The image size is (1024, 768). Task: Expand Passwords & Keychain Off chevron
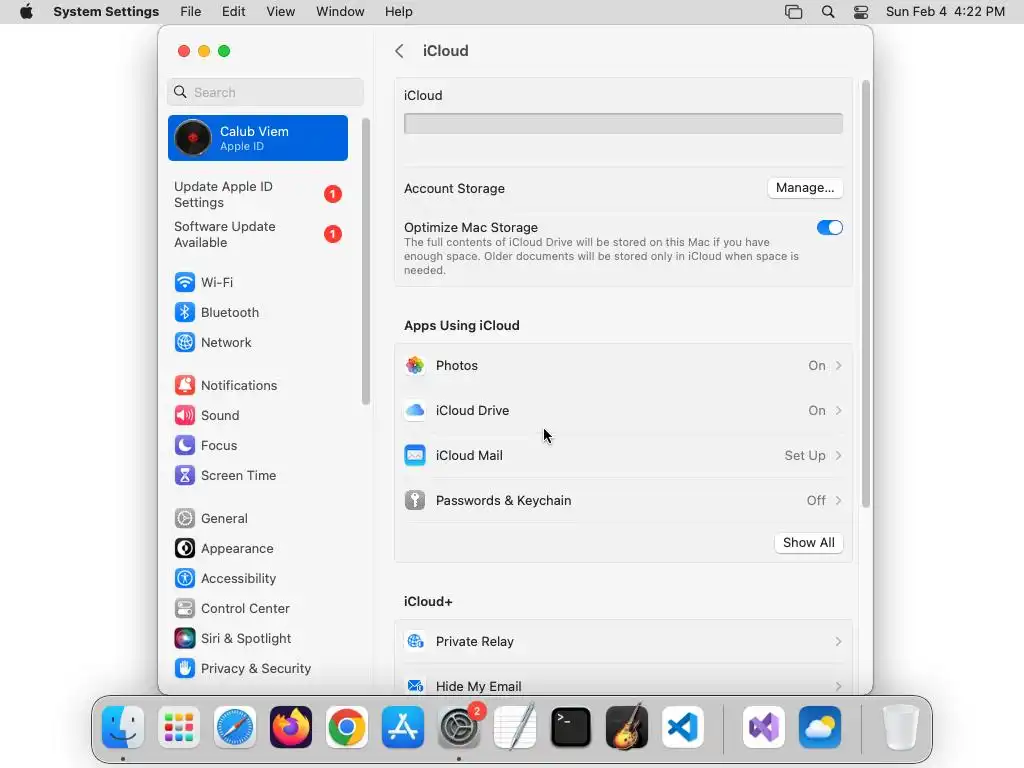click(x=839, y=501)
